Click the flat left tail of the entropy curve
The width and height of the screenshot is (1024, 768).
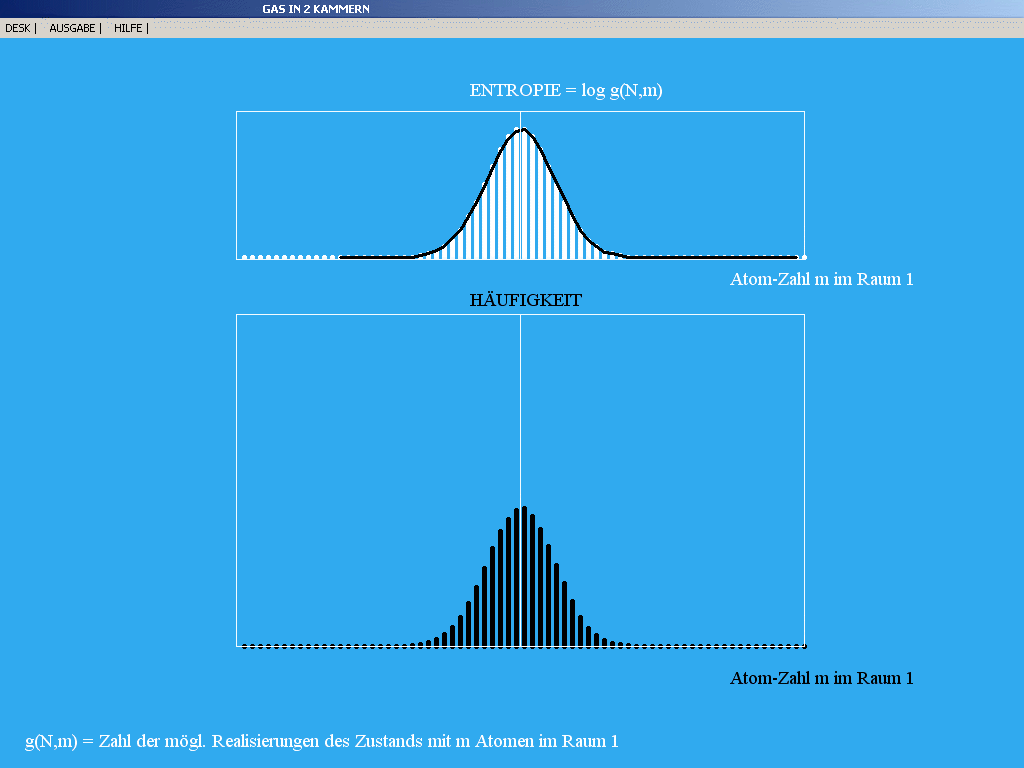pos(376,257)
